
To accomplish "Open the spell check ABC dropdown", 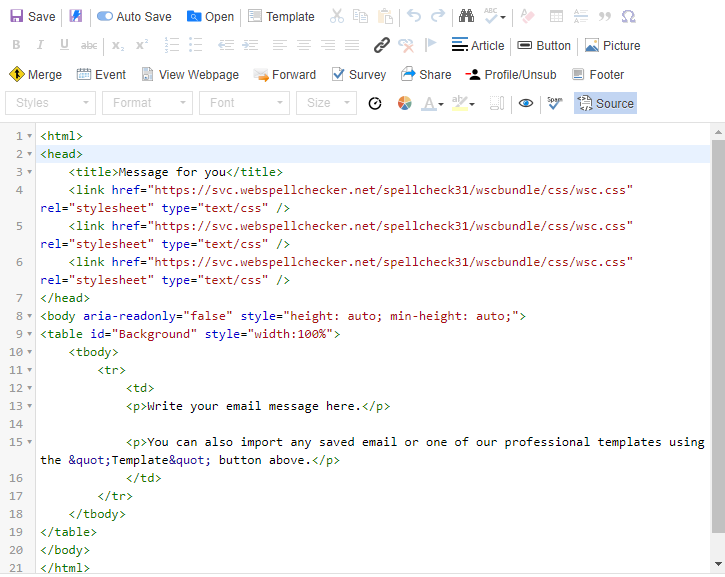I will pyautogui.click(x=495, y=17).
